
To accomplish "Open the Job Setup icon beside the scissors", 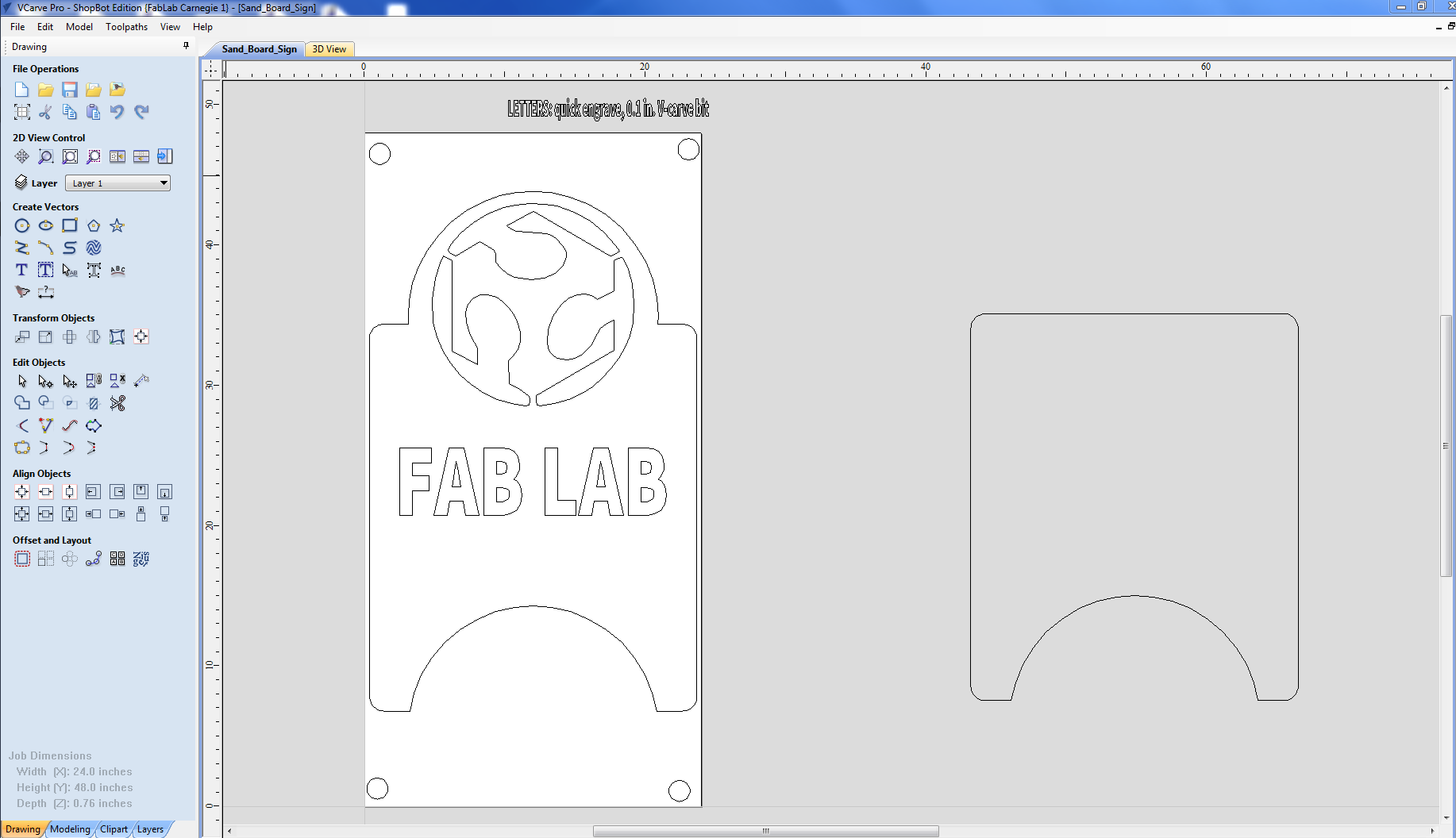I will [22, 112].
